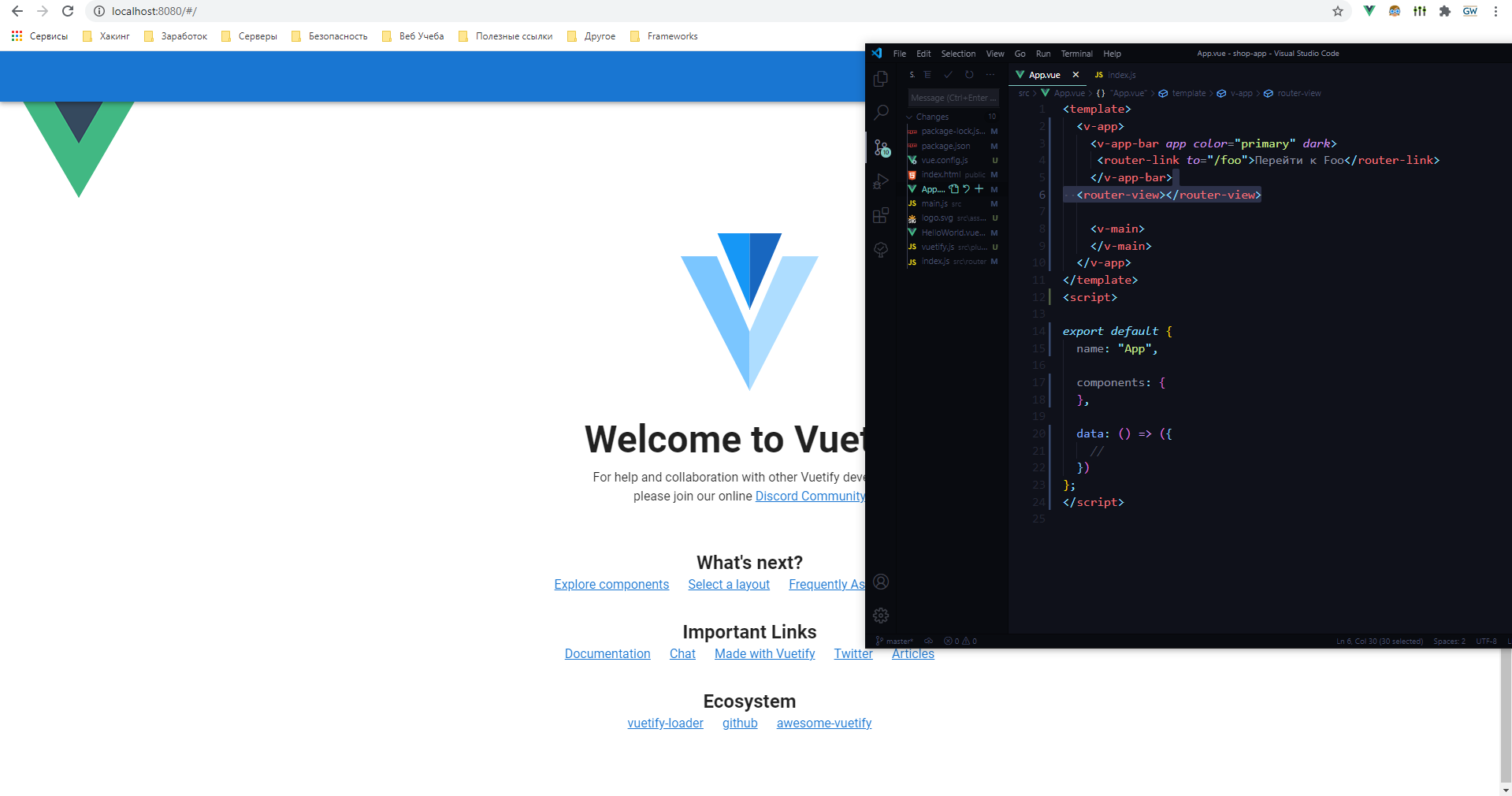Click the commit checkmark in Source Control
Image resolution: width=1512 pixels, height=796 pixels.
coord(948,75)
